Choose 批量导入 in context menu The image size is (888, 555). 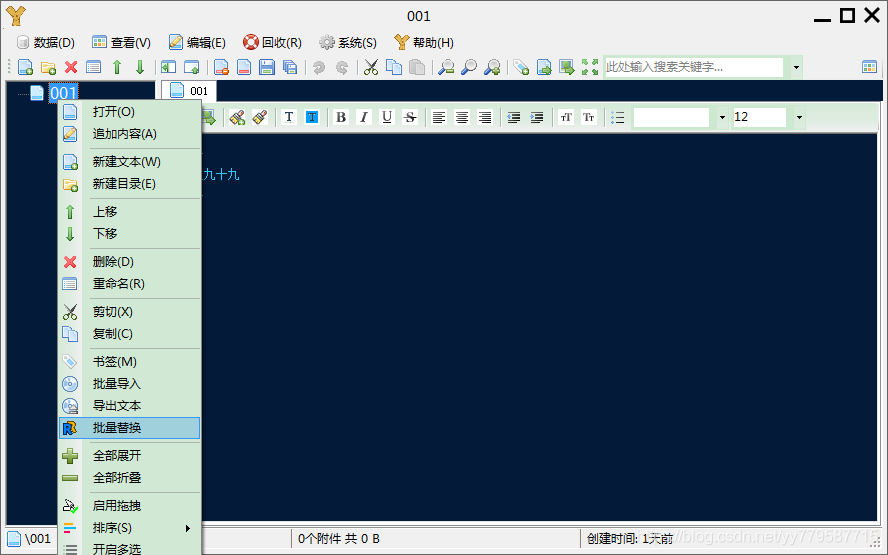(130, 384)
